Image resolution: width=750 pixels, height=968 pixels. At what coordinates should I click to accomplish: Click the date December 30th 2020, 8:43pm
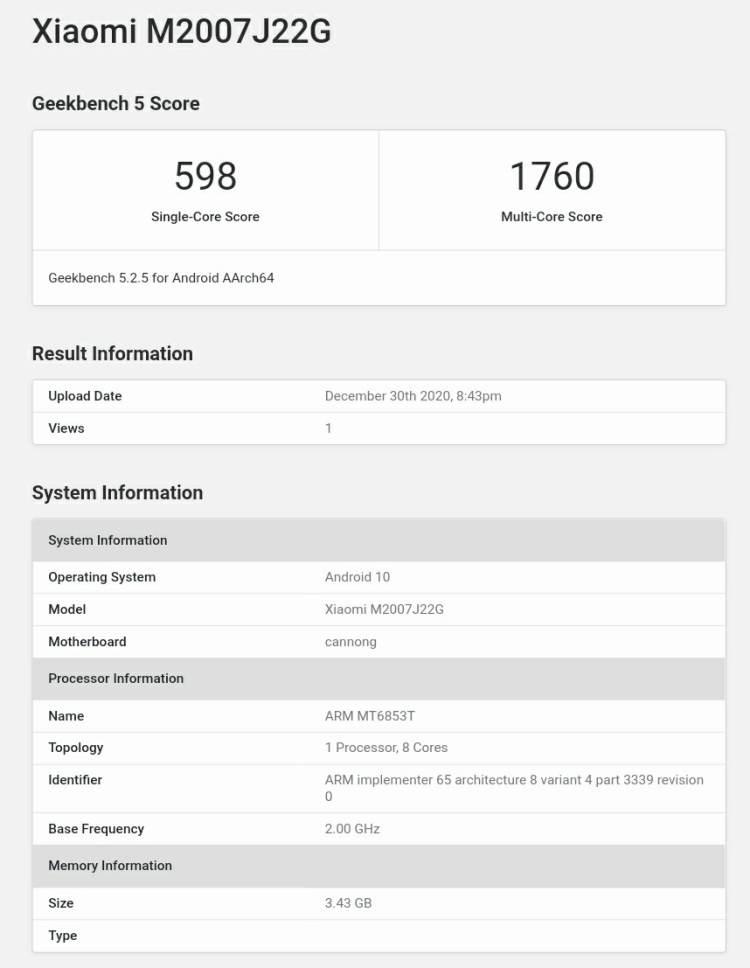[x=413, y=396]
